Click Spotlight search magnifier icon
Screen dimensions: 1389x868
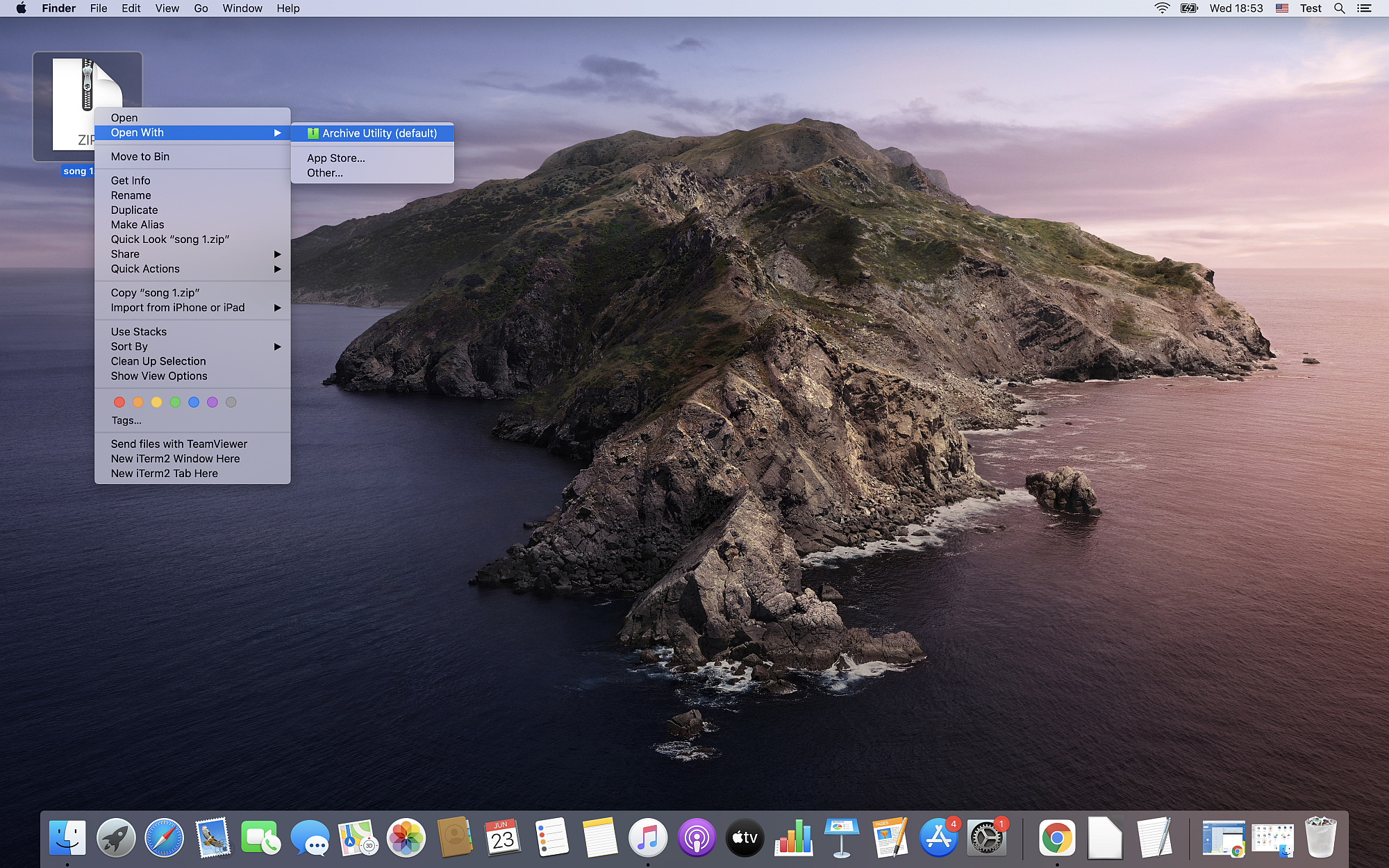[1339, 8]
